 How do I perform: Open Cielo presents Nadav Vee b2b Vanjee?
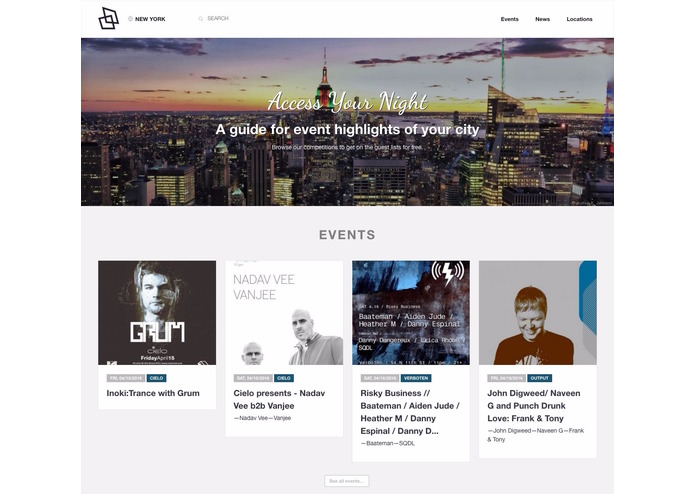point(279,400)
